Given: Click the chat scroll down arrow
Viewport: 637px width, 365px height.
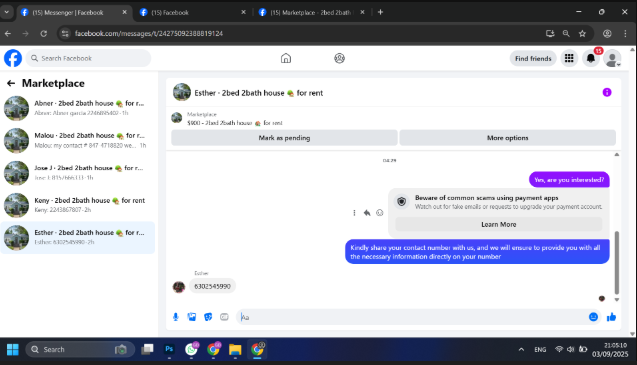Looking at the screenshot, I should pos(617,300).
